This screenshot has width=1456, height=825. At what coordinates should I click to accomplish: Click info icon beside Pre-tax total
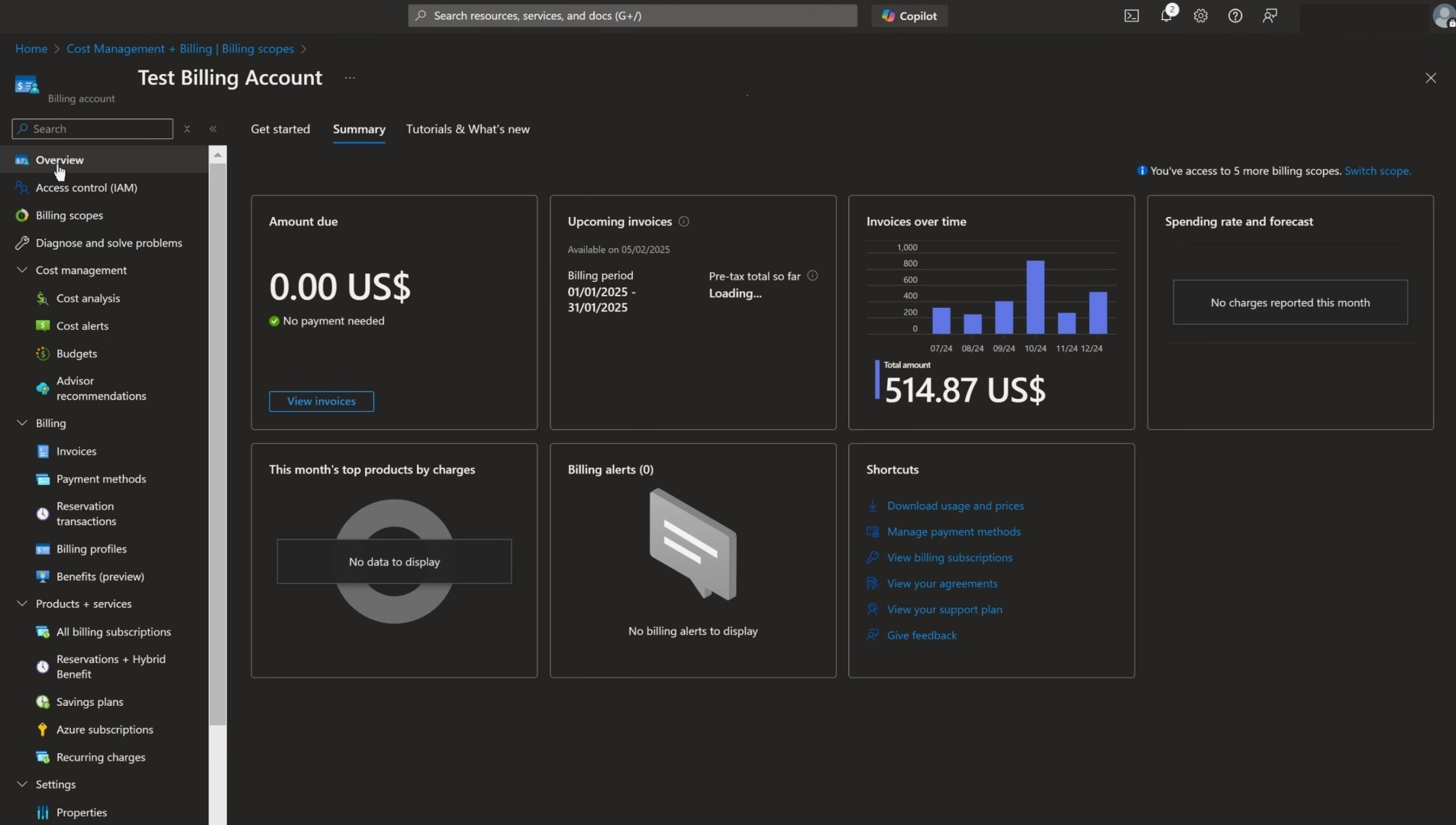pos(812,276)
